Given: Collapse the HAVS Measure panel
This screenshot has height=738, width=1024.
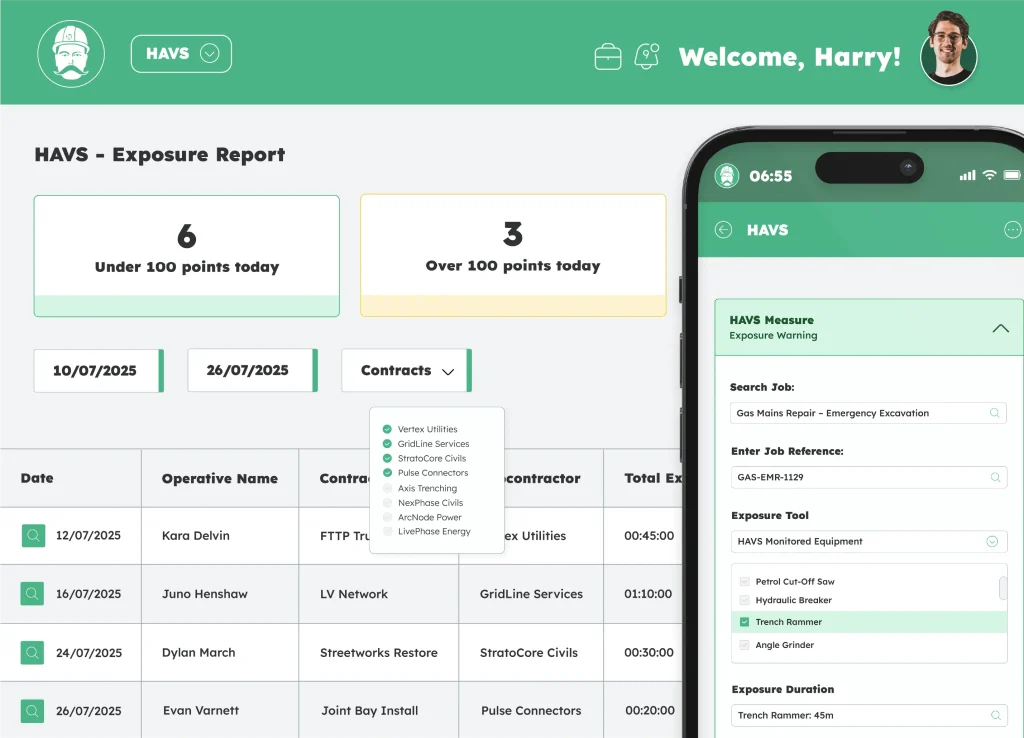Looking at the screenshot, I should click(1000, 328).
